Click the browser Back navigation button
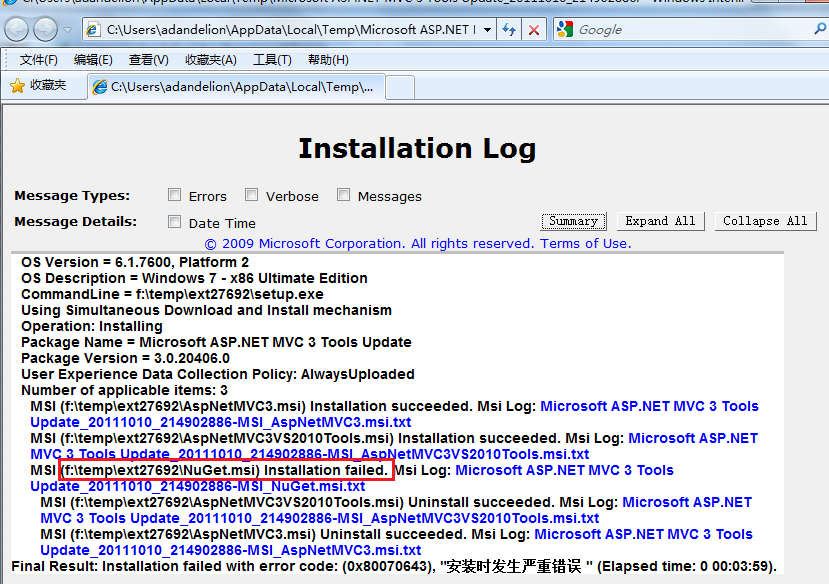The width and height of the screenshot is (829, 584). (15, 29)
